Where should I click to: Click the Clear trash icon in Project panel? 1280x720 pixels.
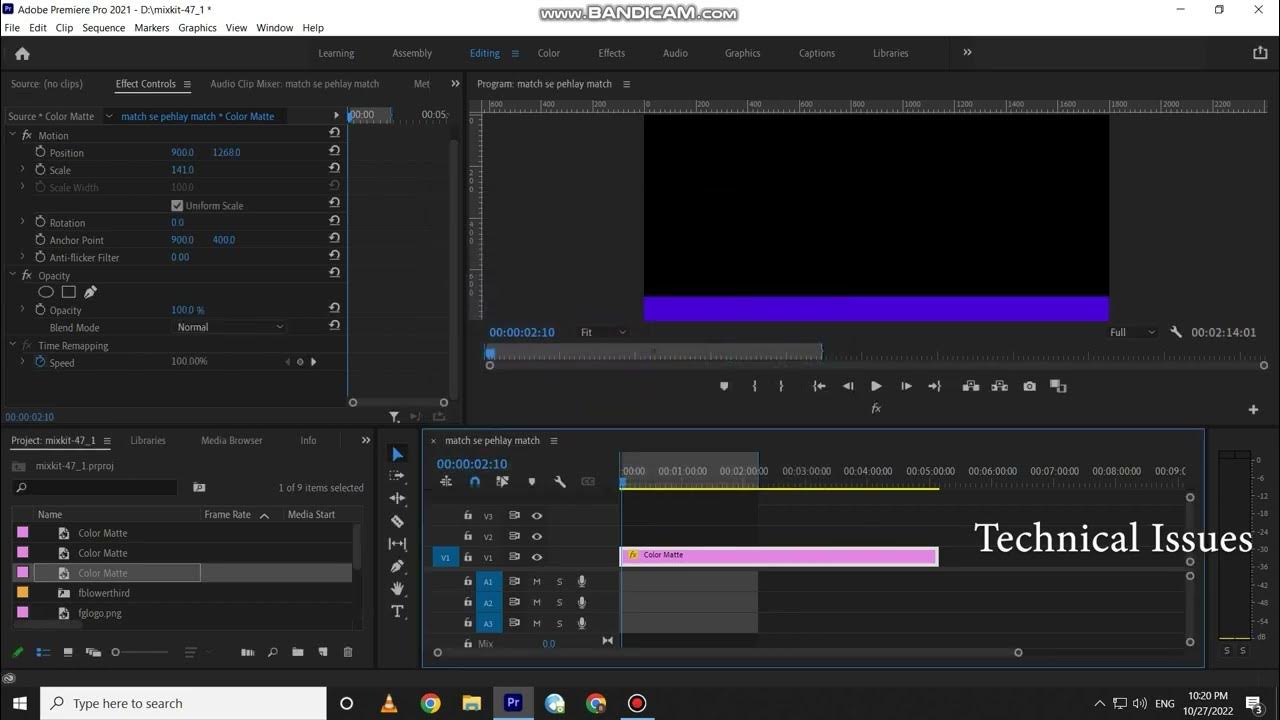point(348,652)
